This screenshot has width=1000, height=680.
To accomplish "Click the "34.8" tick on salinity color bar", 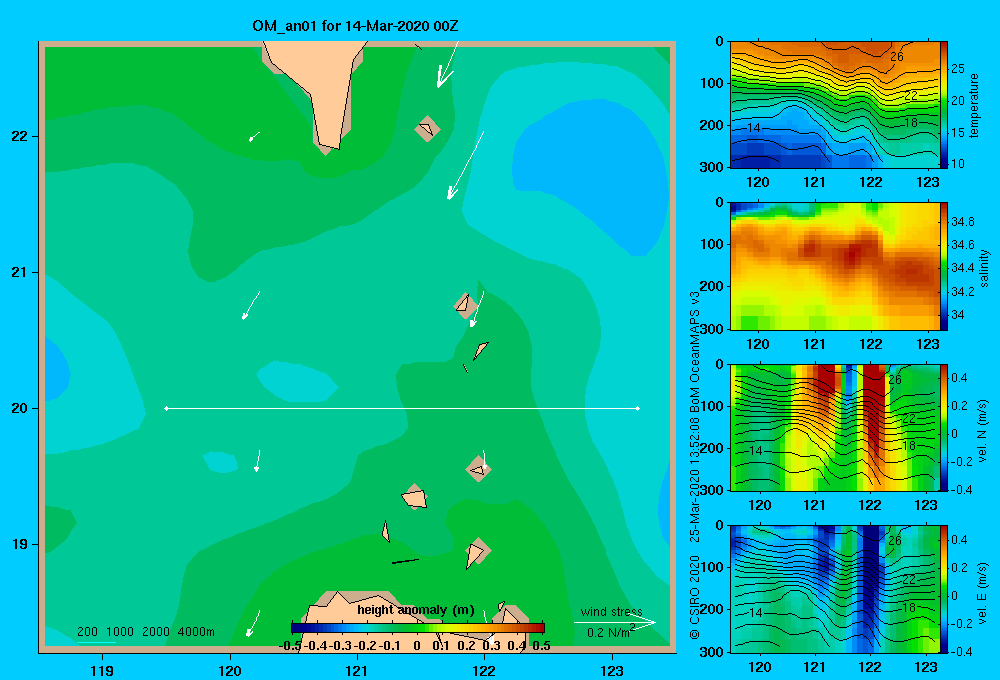I will point(962,221).
